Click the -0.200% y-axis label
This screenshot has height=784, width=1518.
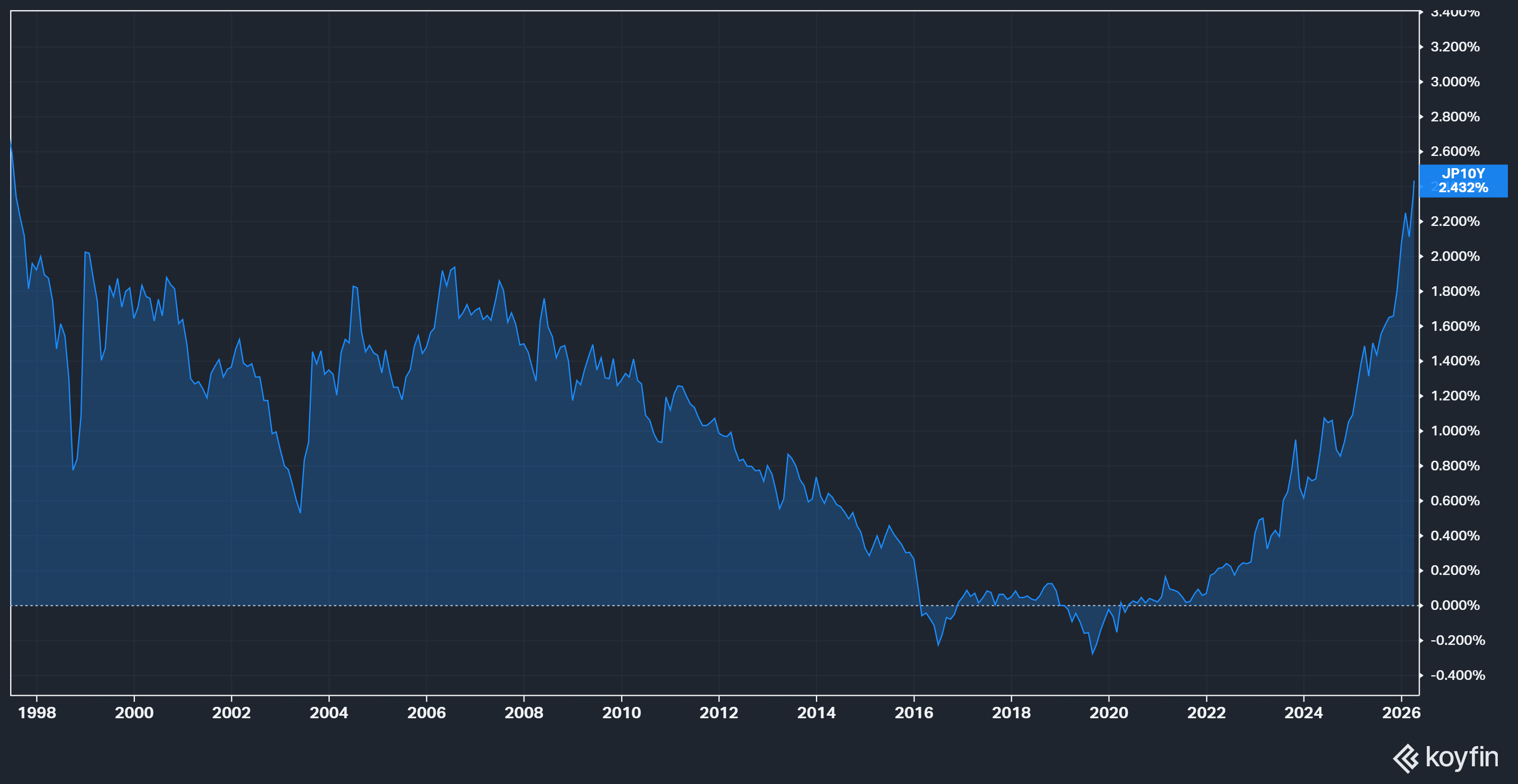pyautogui.click(x=1457, y=640)
